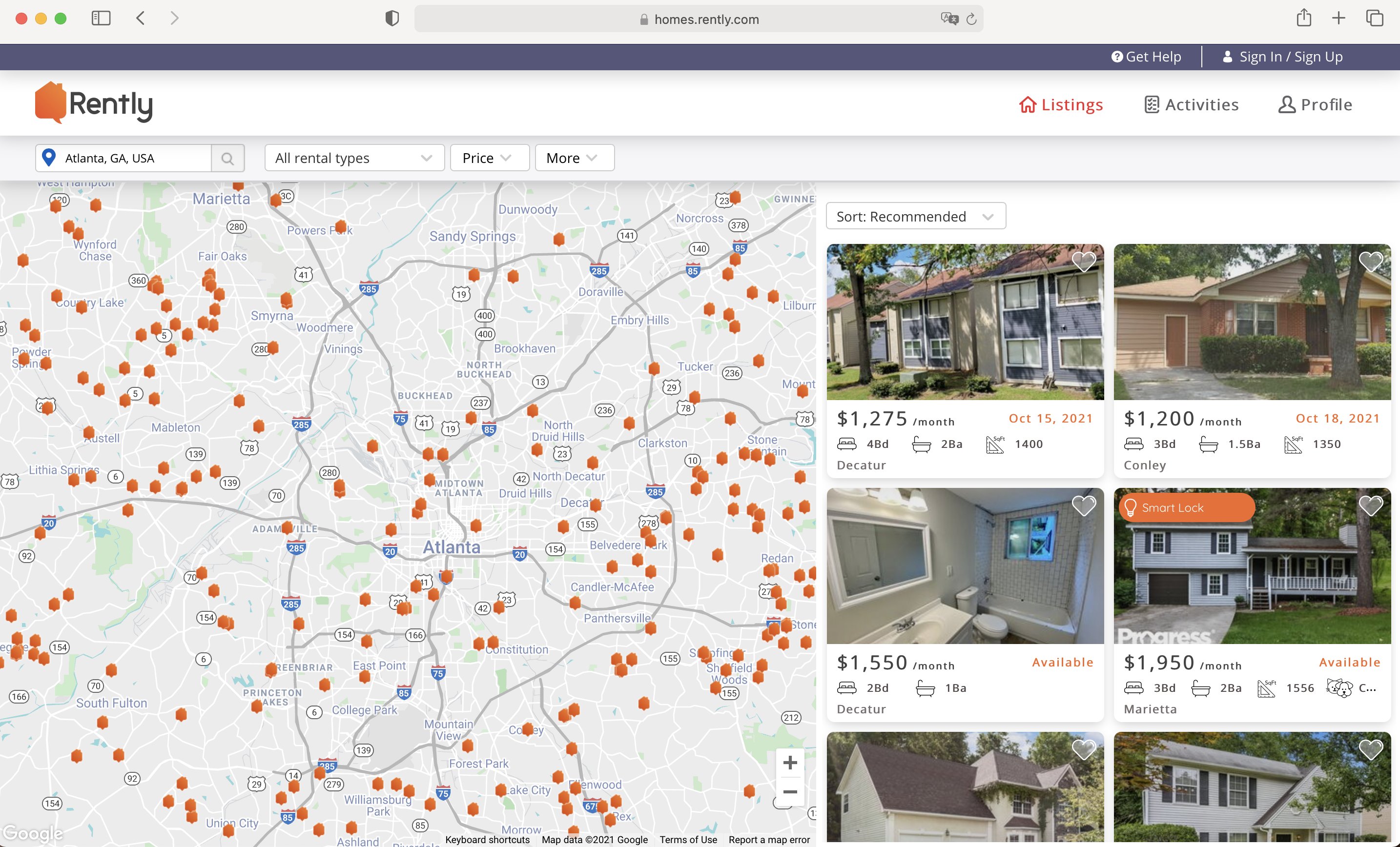Open the Sort: Recommended dropdown
Viewport: 1400px width, 847px height.
(x=915, y=217)
